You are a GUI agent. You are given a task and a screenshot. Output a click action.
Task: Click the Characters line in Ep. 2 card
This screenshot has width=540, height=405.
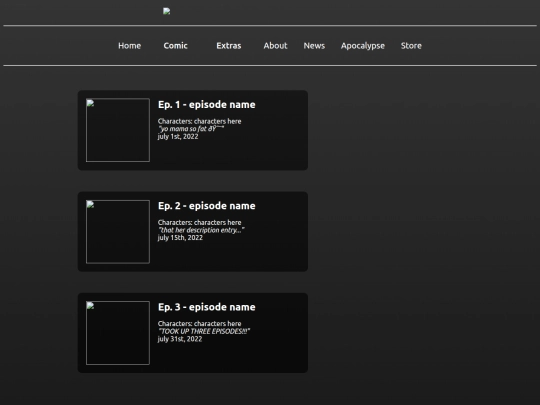199,222
